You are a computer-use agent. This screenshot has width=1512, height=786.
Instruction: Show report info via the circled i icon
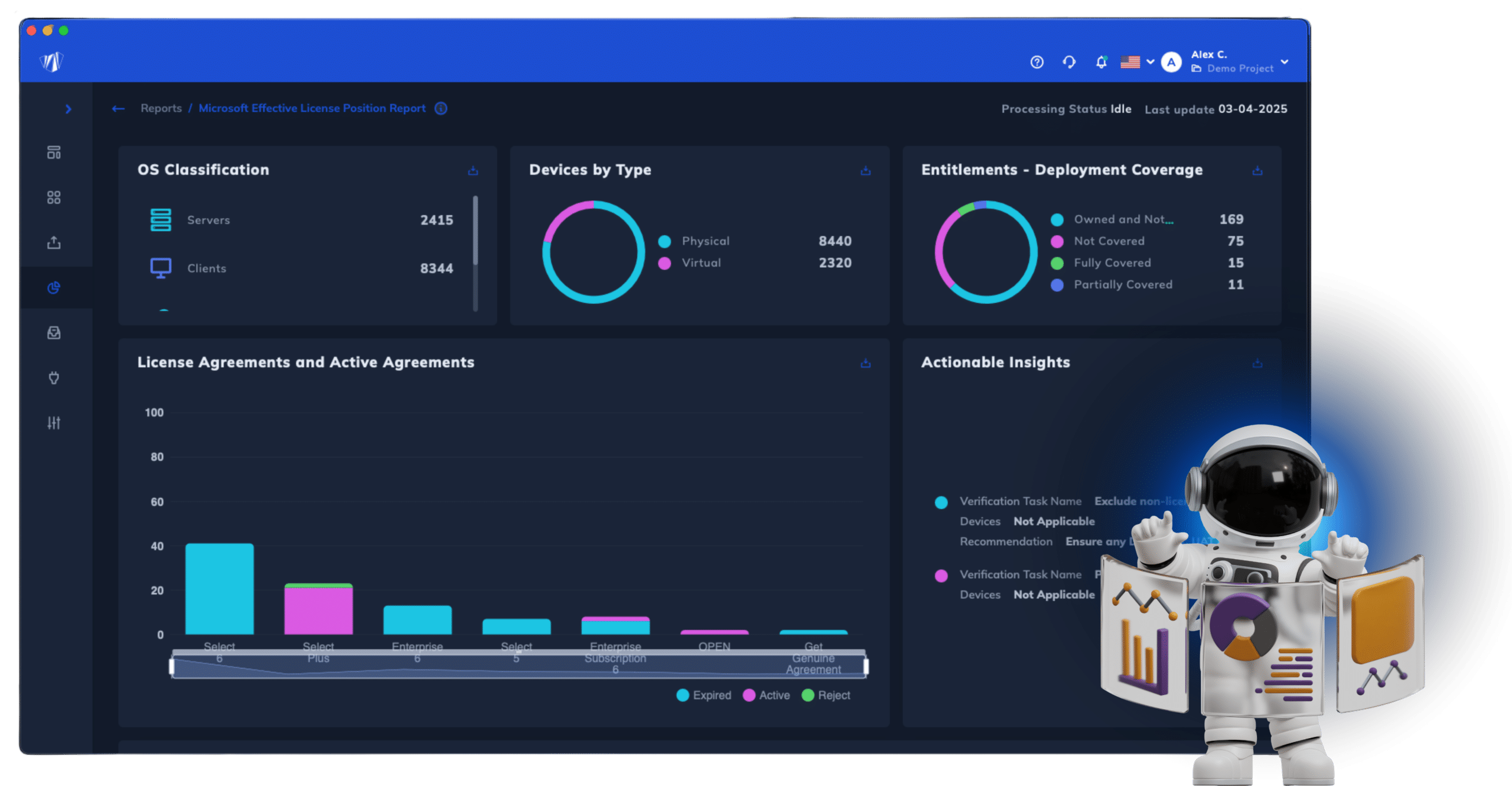coord(441,108)
